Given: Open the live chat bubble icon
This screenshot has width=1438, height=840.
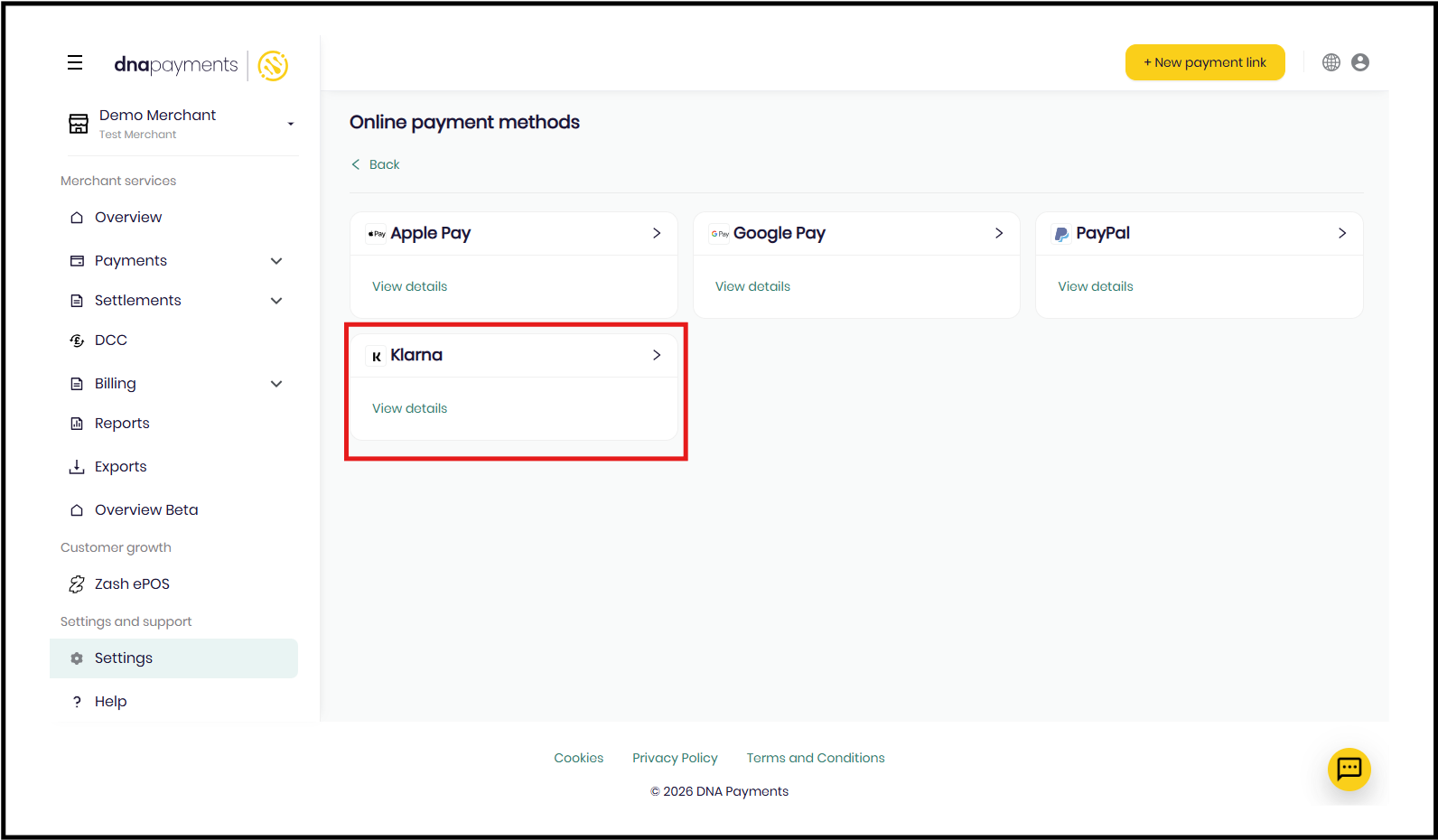Looking at the screenshot, I should click(x=1349, y=769).
